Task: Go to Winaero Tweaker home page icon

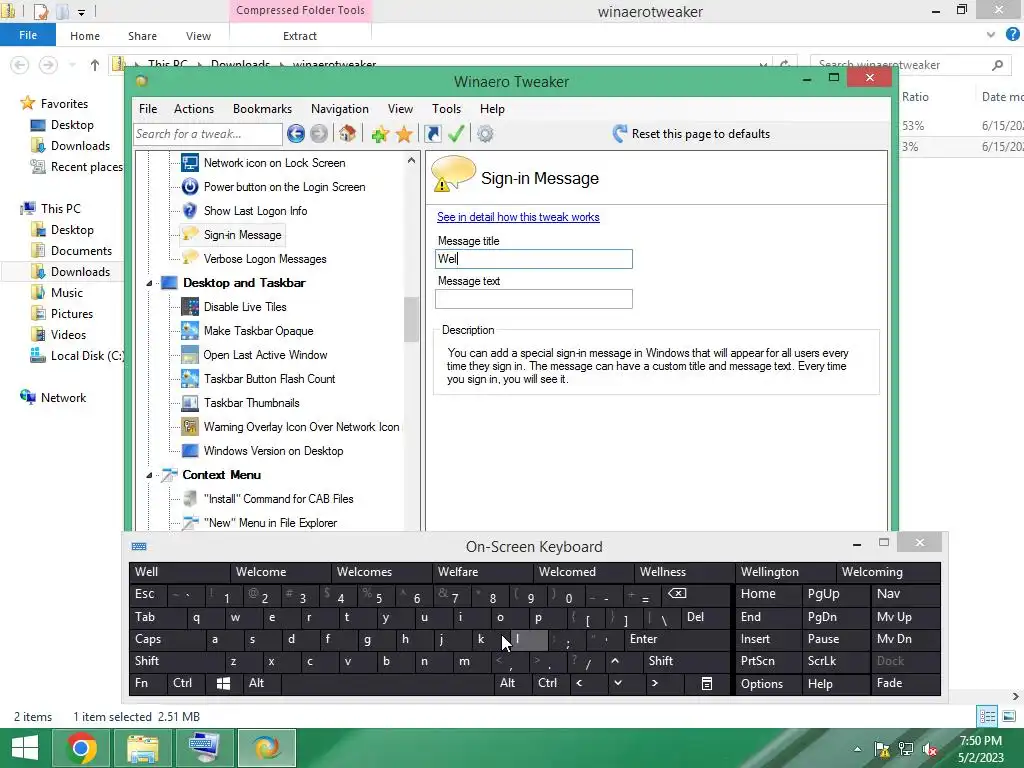Action: 347,134
